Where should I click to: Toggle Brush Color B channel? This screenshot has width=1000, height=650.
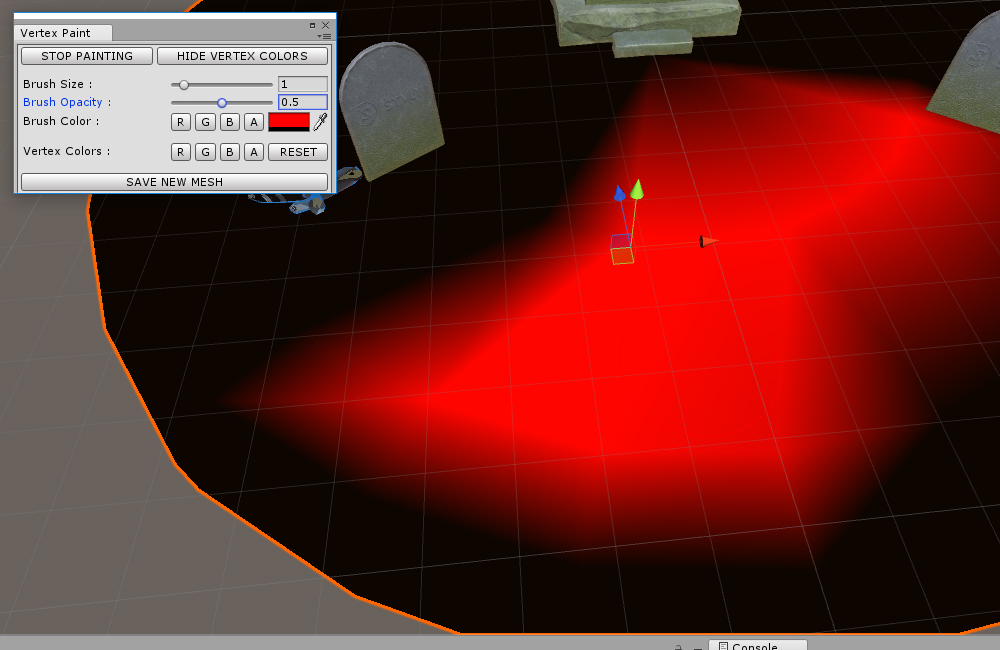(230, 122)
